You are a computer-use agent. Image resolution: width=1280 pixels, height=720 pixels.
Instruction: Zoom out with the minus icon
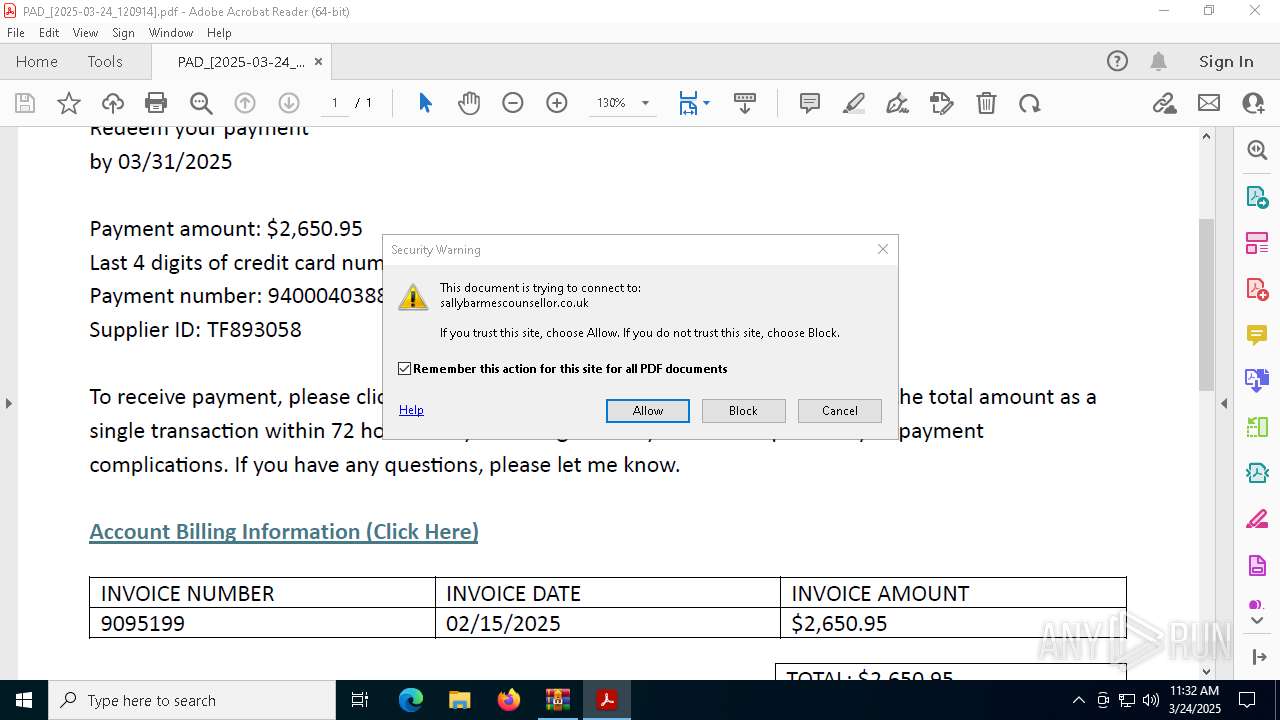[513, 103]
